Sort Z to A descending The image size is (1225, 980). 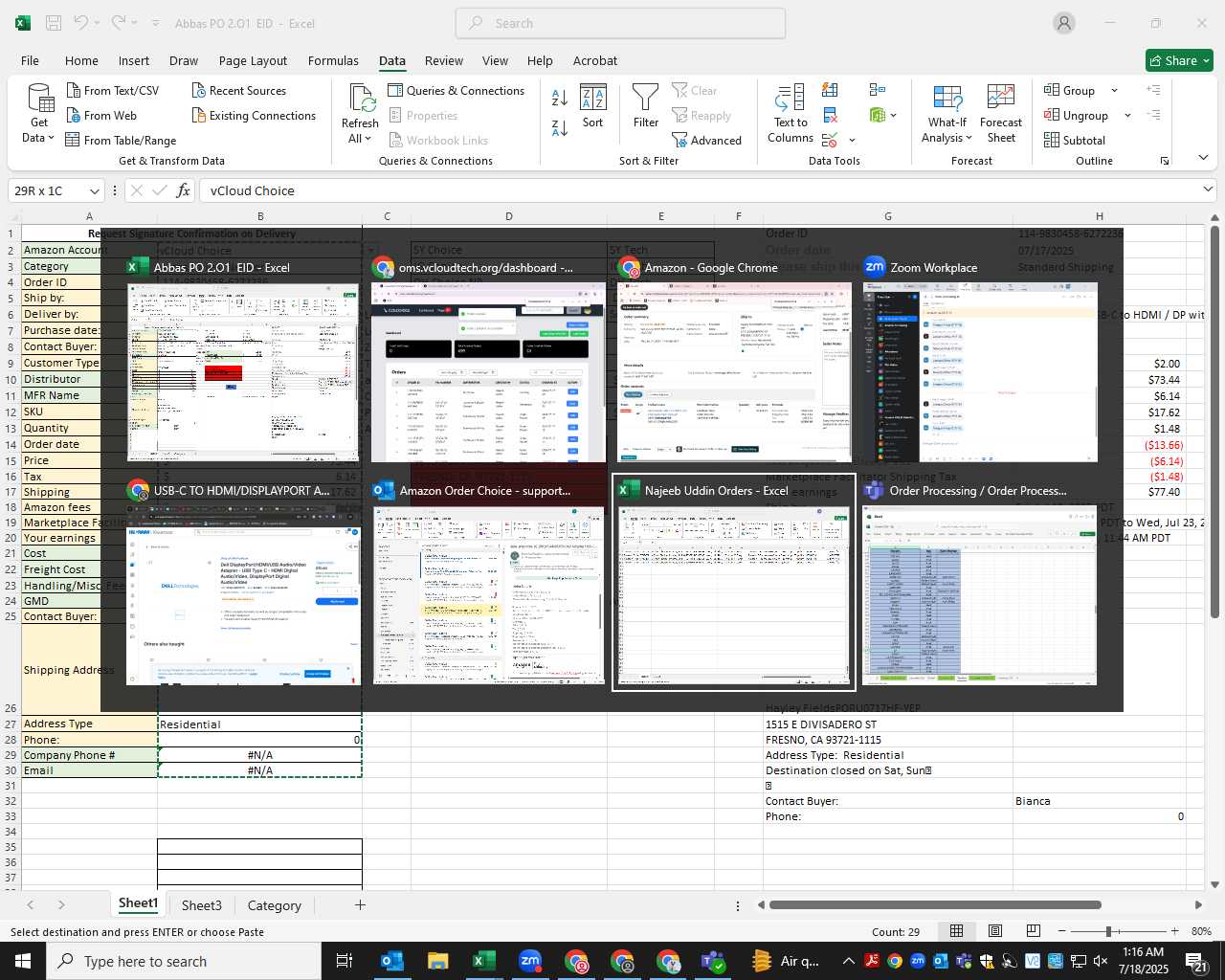560,127
